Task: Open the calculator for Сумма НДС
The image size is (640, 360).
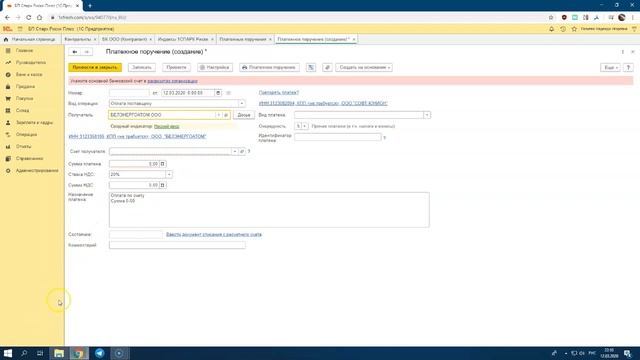Action: pos(162,185)
